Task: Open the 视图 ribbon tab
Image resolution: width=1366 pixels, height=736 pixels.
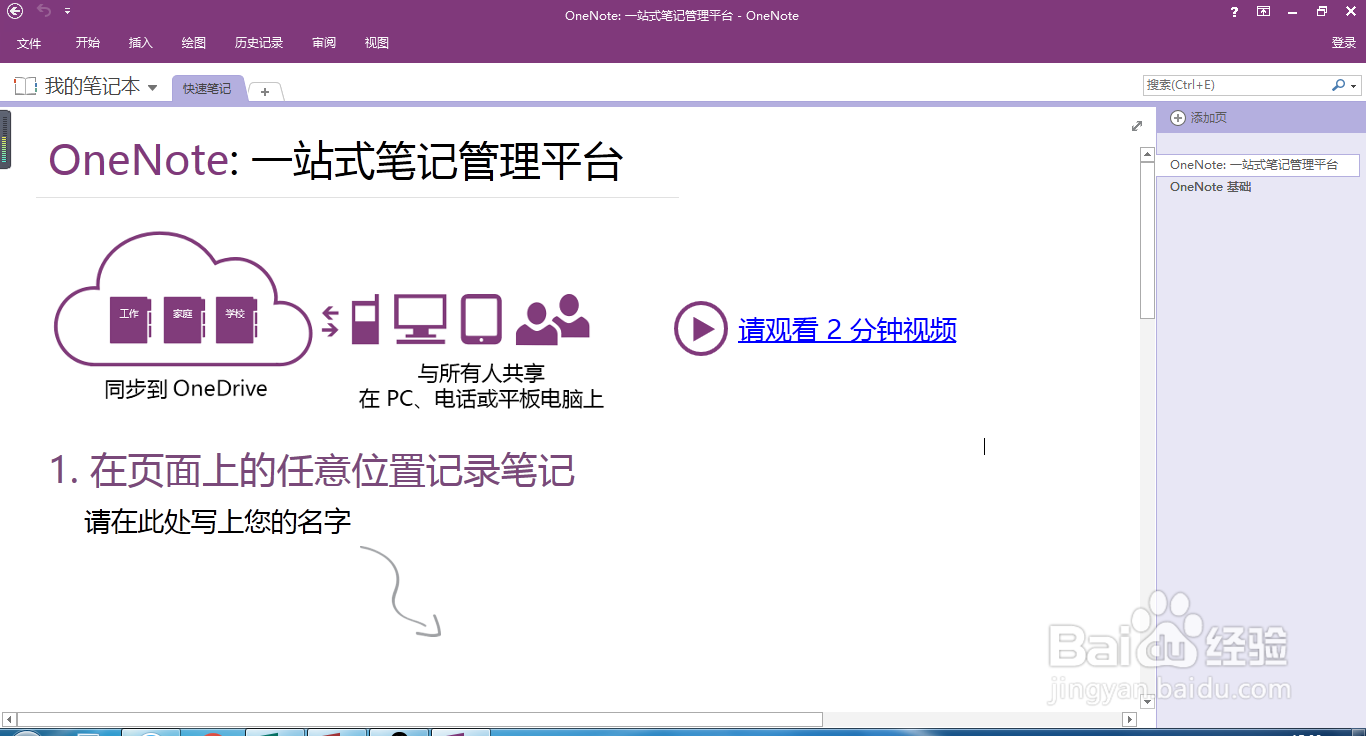Action: pos(377,43)
